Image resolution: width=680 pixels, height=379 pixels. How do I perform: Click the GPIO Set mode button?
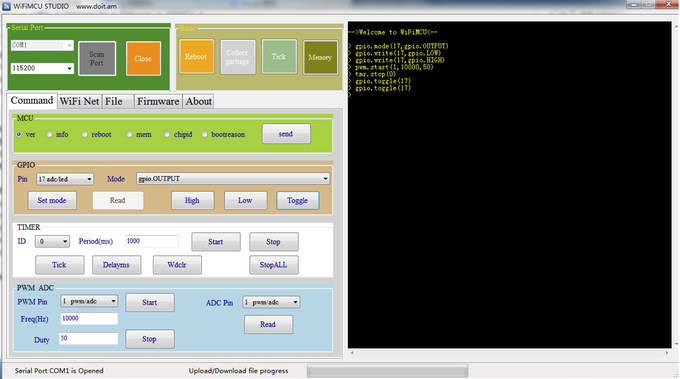(52, 200)
